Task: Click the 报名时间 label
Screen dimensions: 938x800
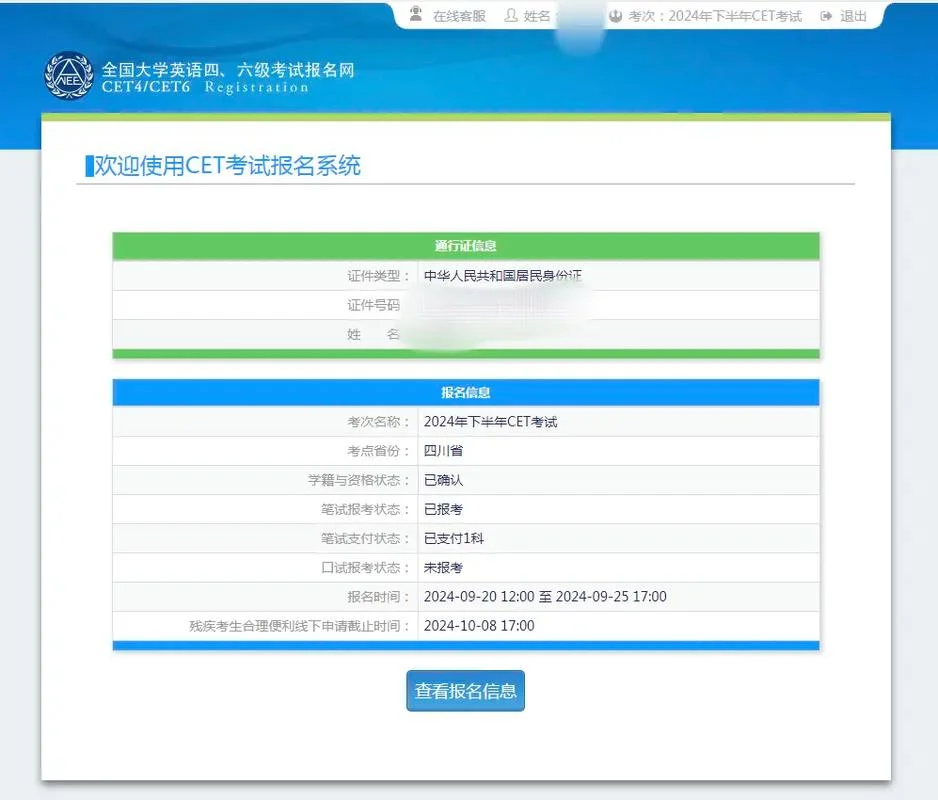Action: pos(378,597)
